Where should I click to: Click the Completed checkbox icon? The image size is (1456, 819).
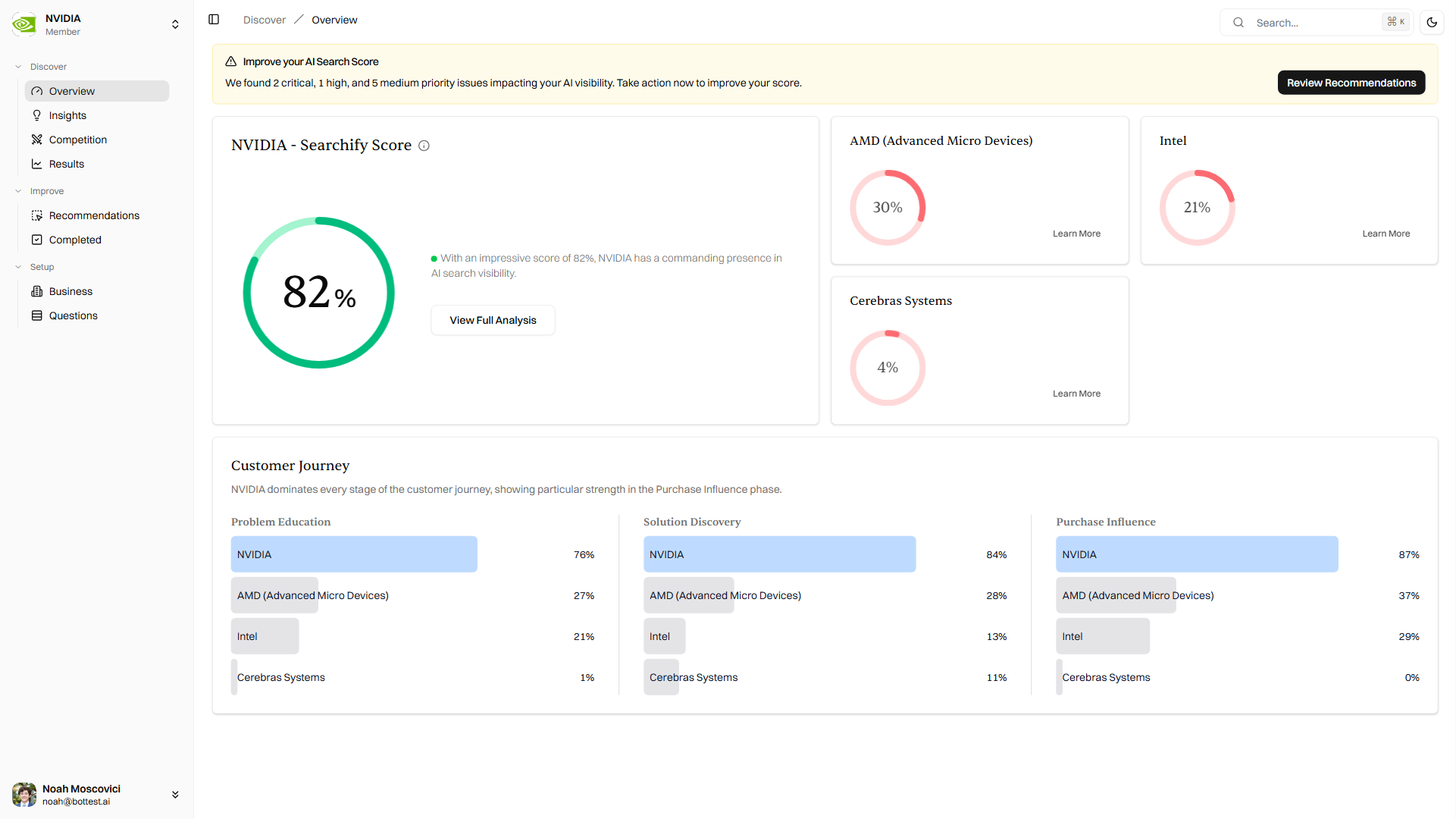click(x=36, y=240)
